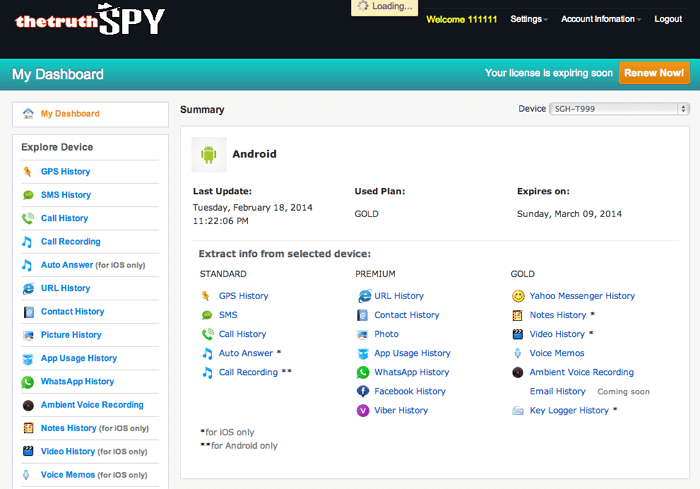Click the Facebook History icon
This screenshot has width=700, height=489.
(364, 391)
